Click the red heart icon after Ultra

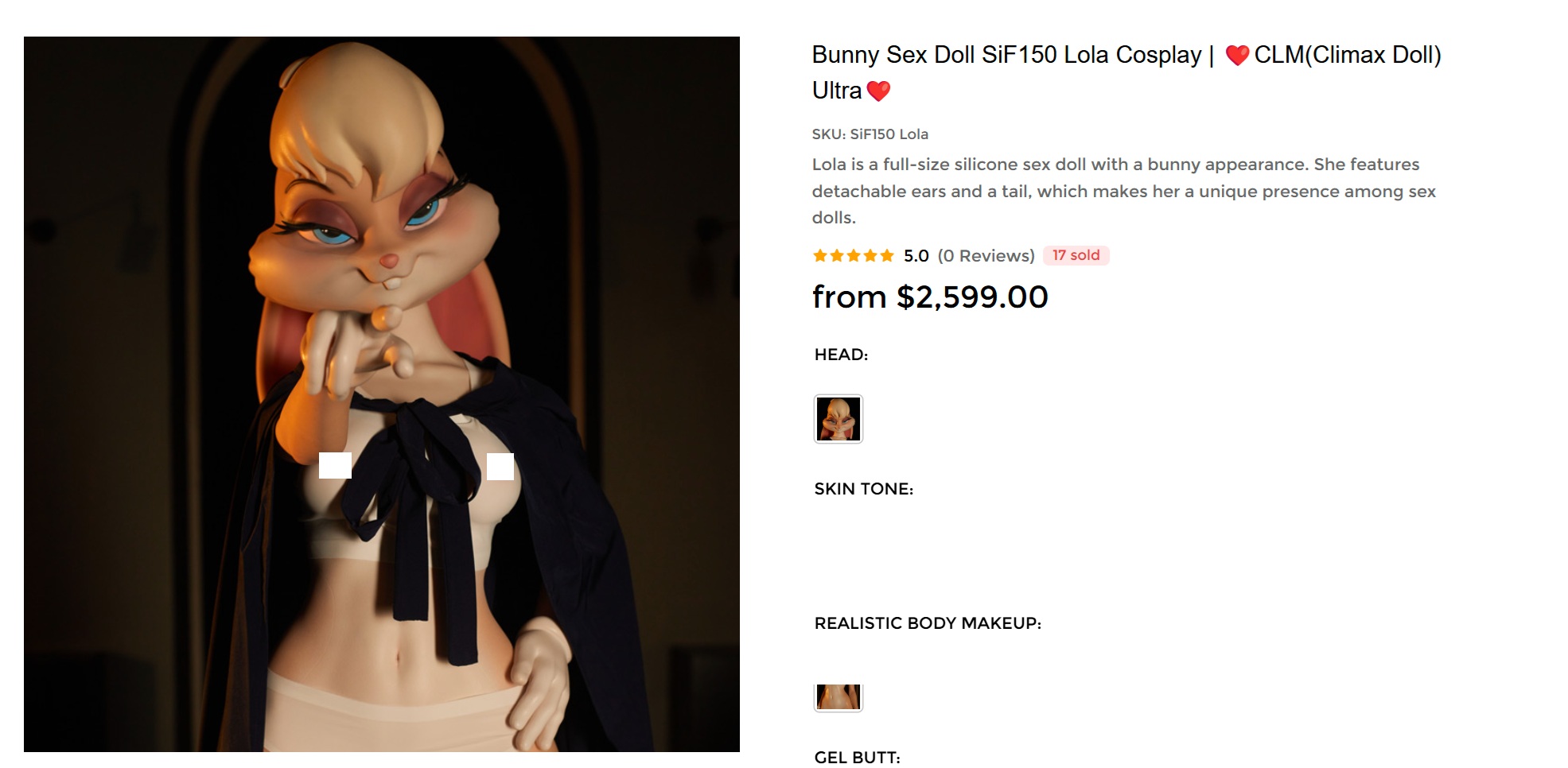878,91
